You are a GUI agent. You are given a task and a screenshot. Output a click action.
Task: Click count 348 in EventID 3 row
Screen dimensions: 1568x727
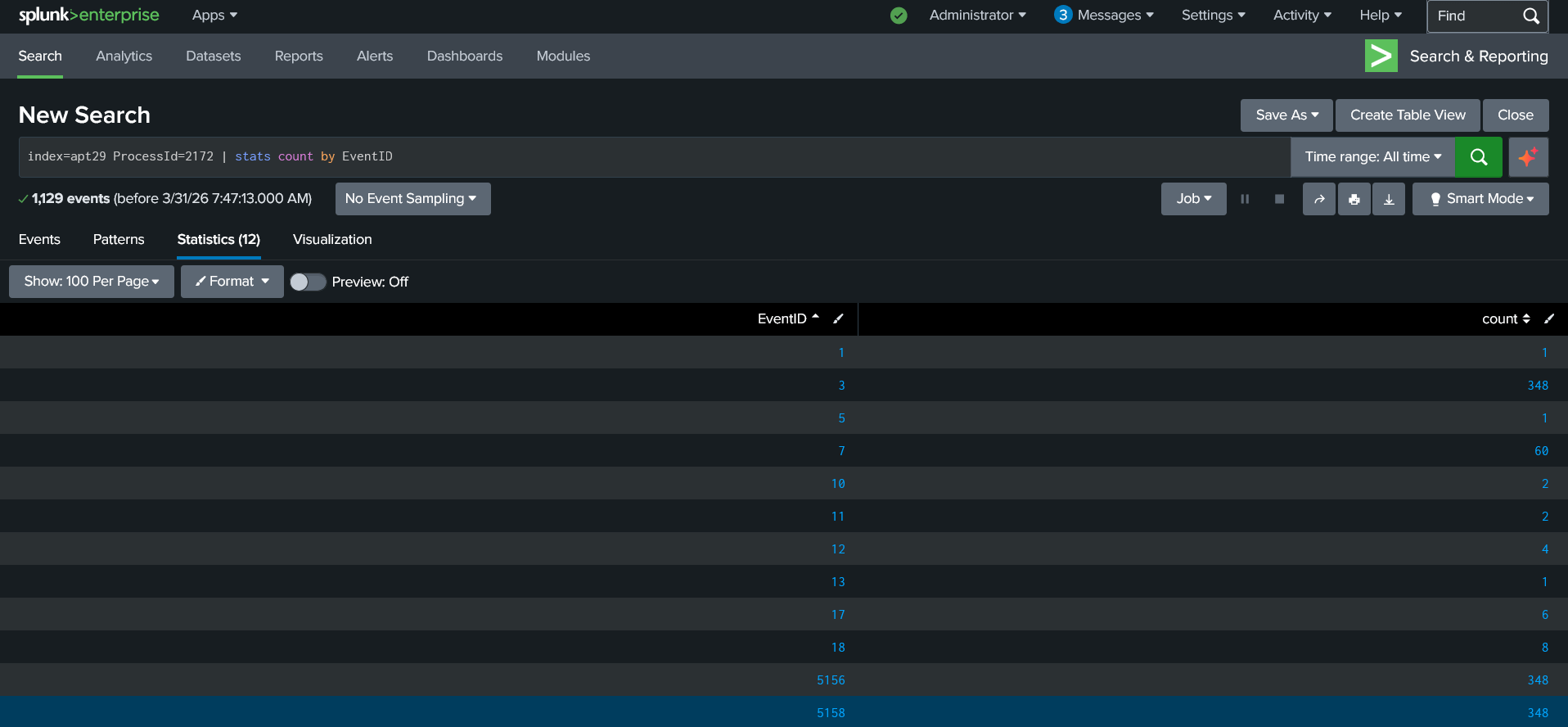pyautogui.click(x=1538, y=386)
